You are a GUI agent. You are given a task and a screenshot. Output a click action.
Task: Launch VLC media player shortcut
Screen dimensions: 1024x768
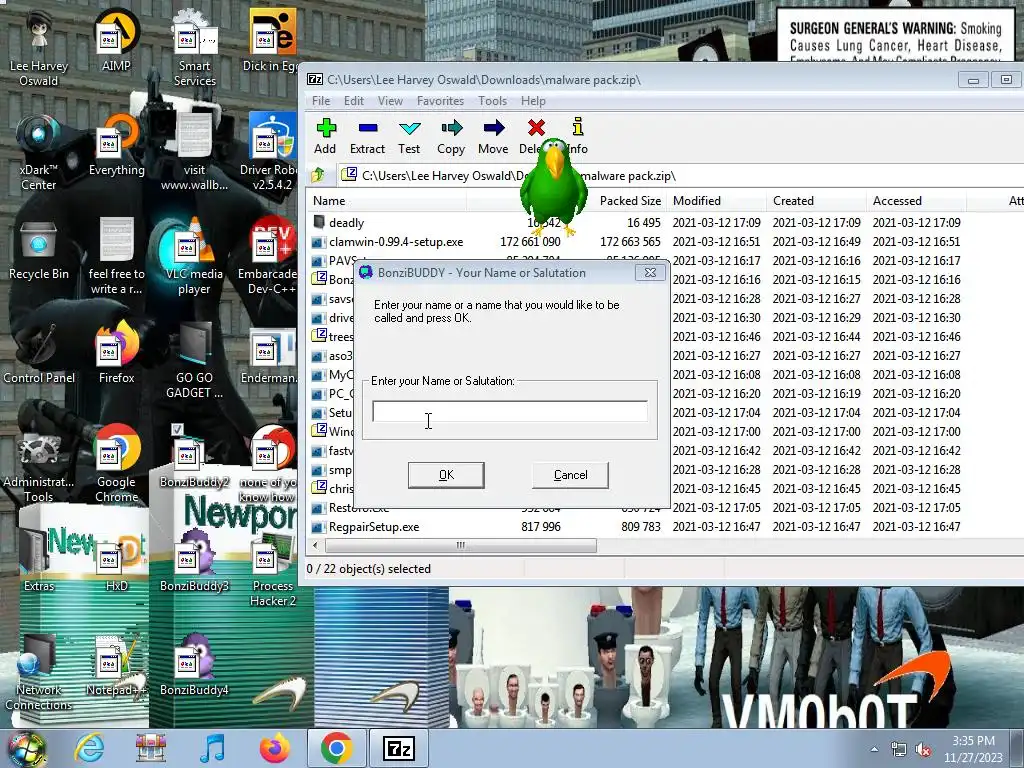pos(194,257)
